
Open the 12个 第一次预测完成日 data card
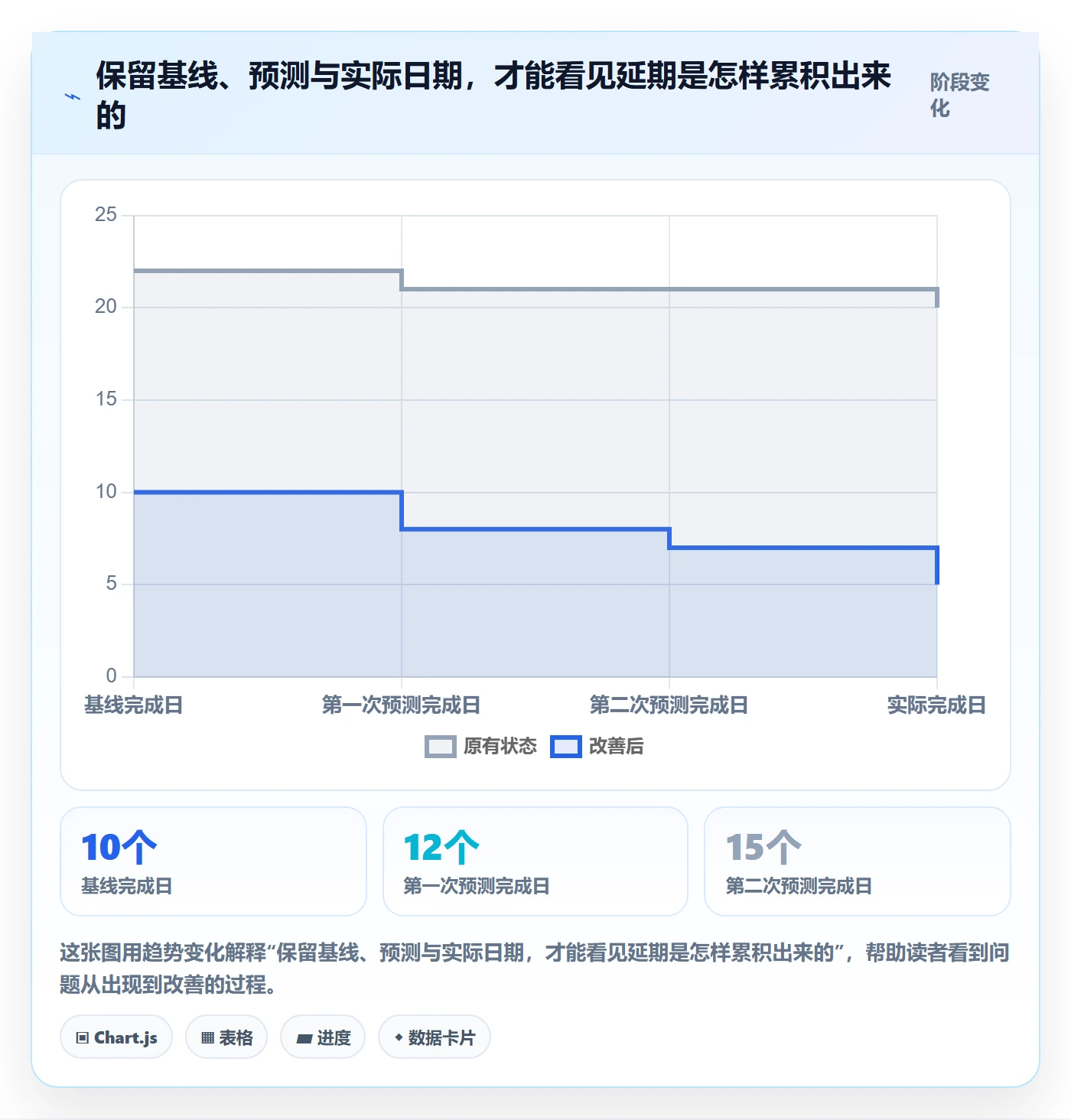coord(535,861)
